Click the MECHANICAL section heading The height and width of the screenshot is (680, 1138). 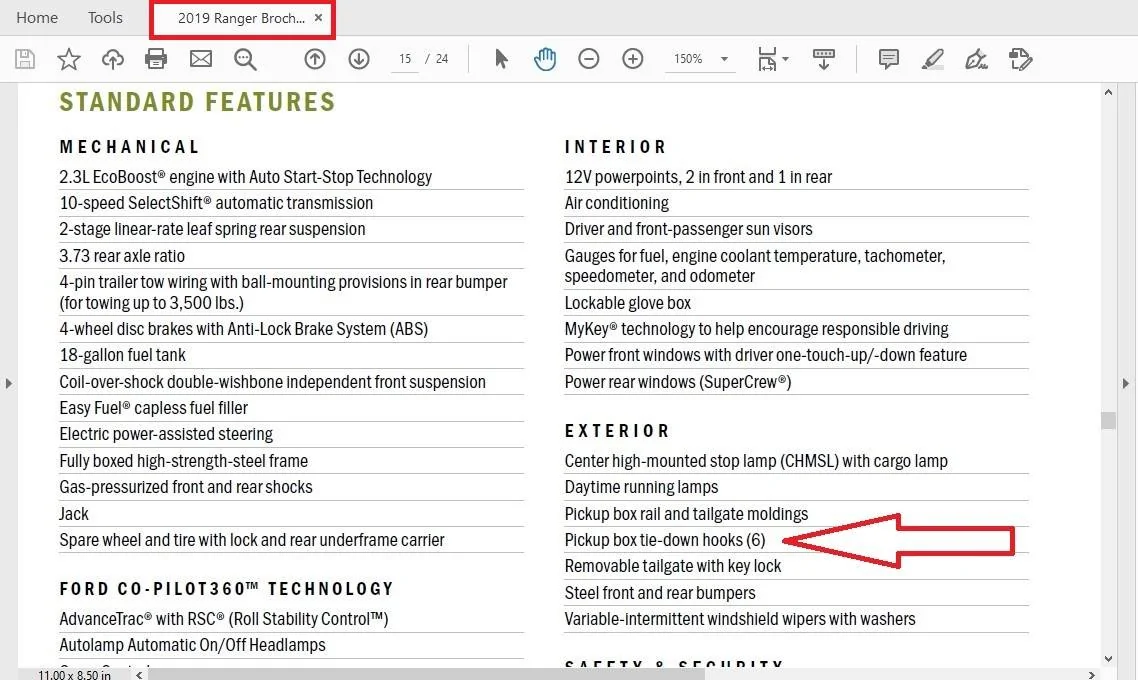(129, 147)
